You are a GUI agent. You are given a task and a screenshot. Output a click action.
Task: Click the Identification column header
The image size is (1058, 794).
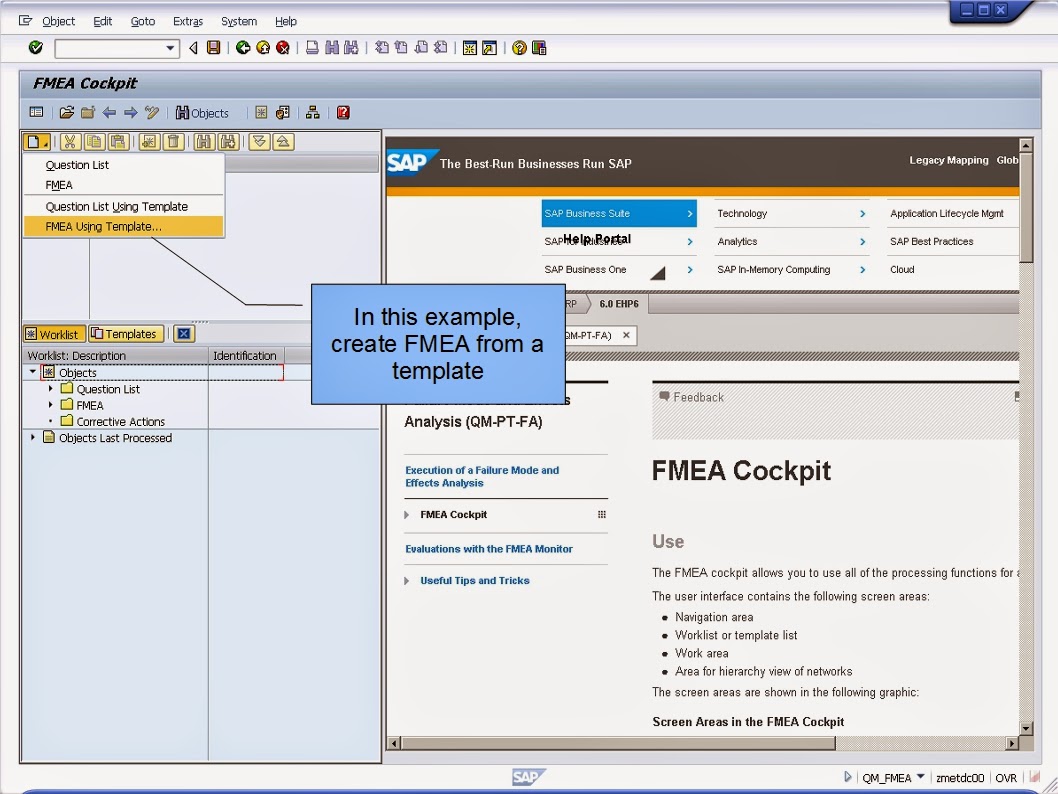[x=246, y=356]
